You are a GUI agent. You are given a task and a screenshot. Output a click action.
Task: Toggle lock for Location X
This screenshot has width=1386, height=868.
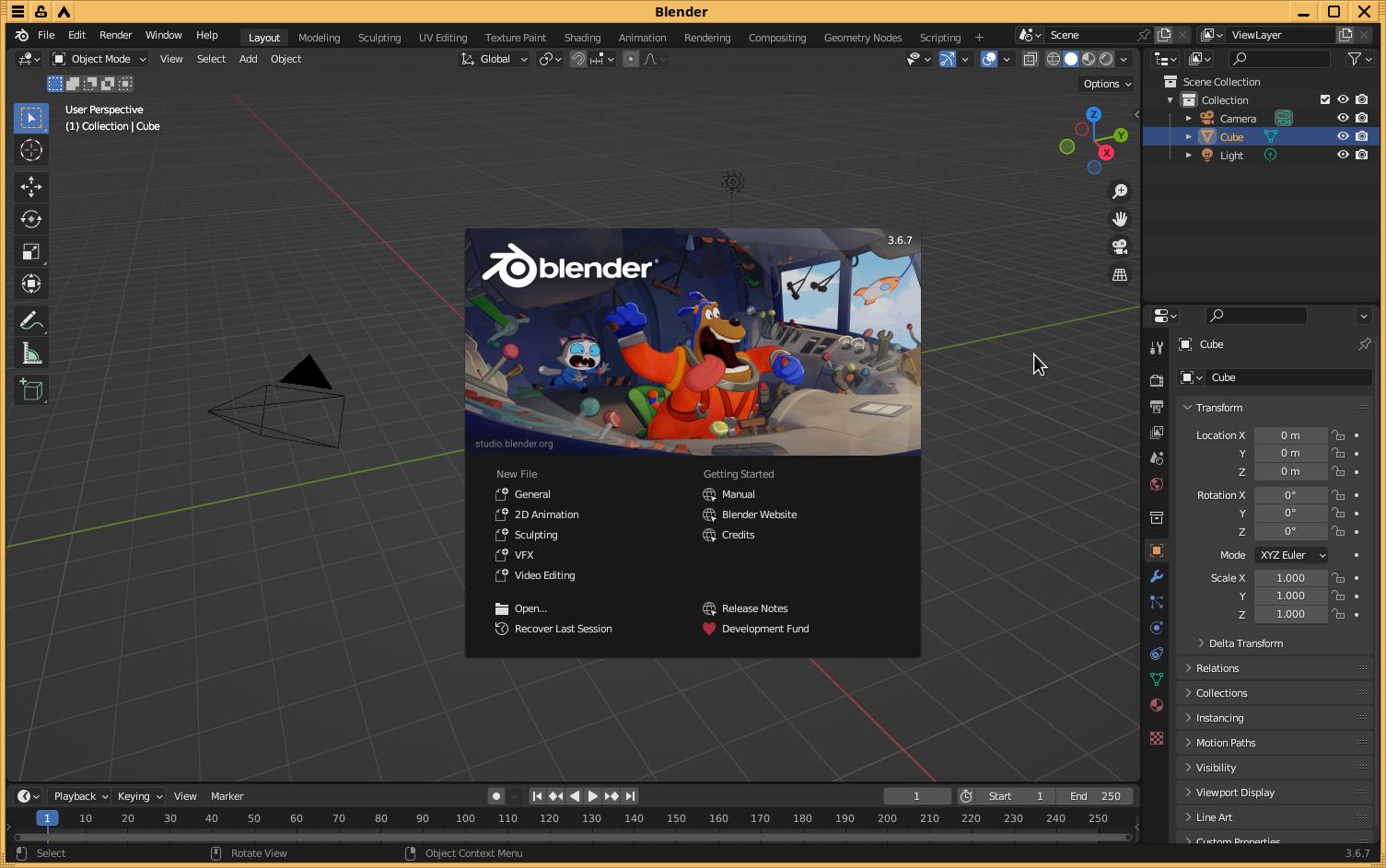[x=1338, y=435]
